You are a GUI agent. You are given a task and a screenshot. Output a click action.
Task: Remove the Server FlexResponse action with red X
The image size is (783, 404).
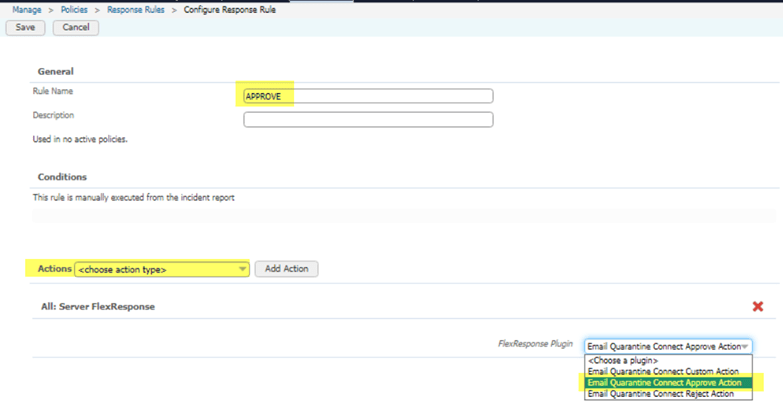coord(757,306)
